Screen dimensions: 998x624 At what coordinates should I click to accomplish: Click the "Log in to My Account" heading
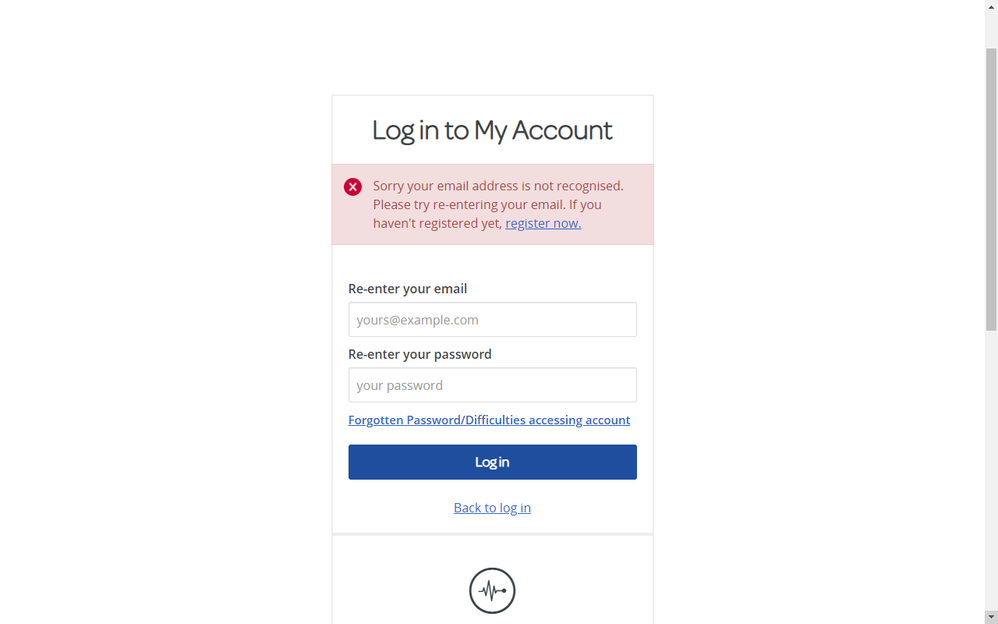point(492,130)
